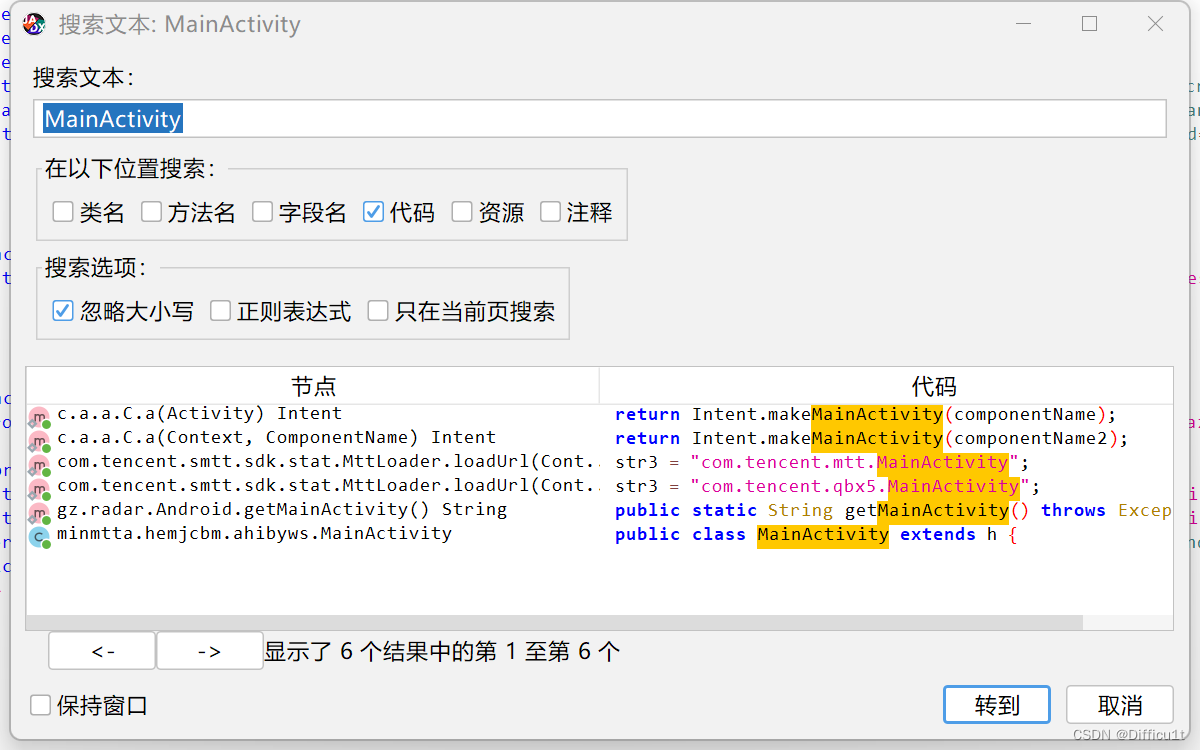Enable the 正则表达式 option

pyautogui.click(x=220, y=311)
